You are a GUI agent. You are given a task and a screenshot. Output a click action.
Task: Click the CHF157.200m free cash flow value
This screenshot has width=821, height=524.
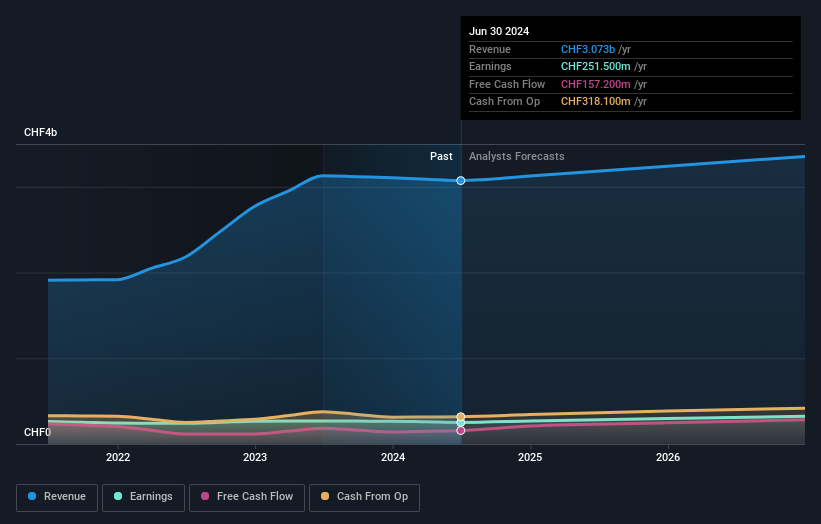coord(595,84)
